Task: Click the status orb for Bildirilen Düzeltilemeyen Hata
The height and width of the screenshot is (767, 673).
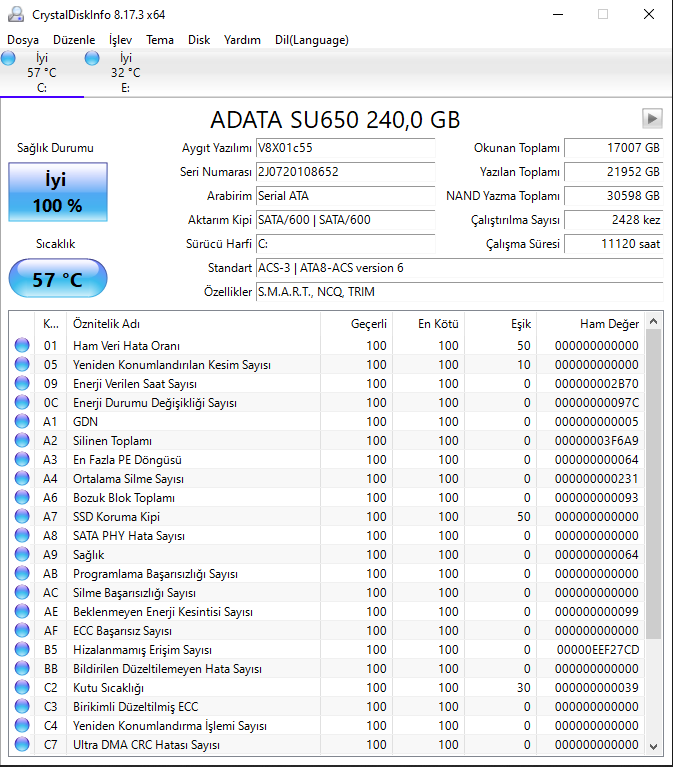Action: (22, 668)
